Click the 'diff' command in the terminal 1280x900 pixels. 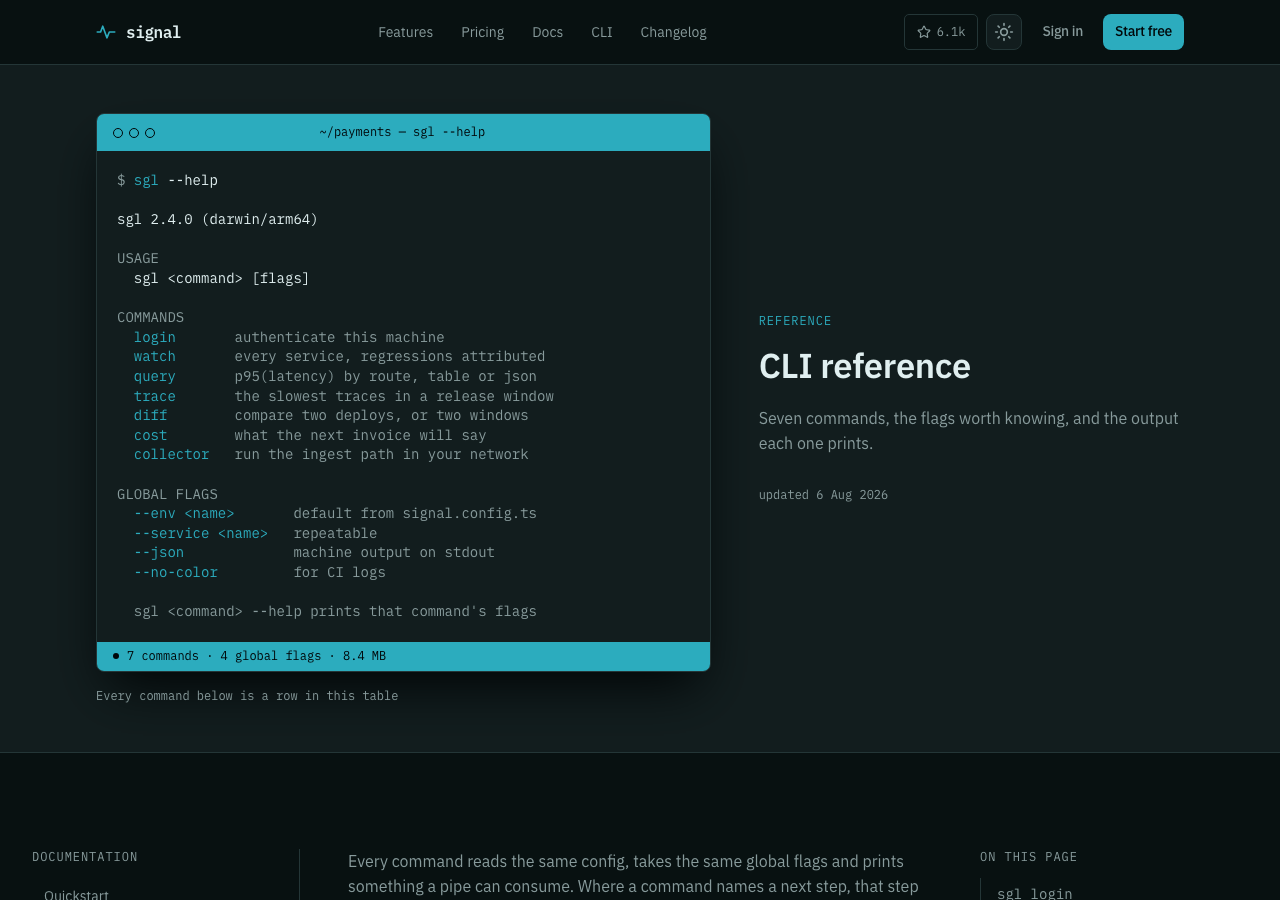pyautogui.click(x=151, y=416)
